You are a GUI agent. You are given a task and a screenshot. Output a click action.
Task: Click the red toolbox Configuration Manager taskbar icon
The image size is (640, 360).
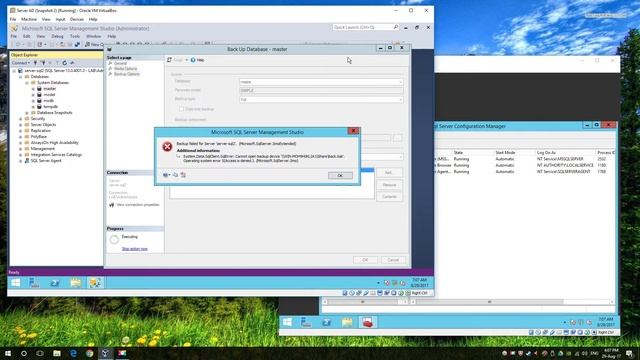367,322
